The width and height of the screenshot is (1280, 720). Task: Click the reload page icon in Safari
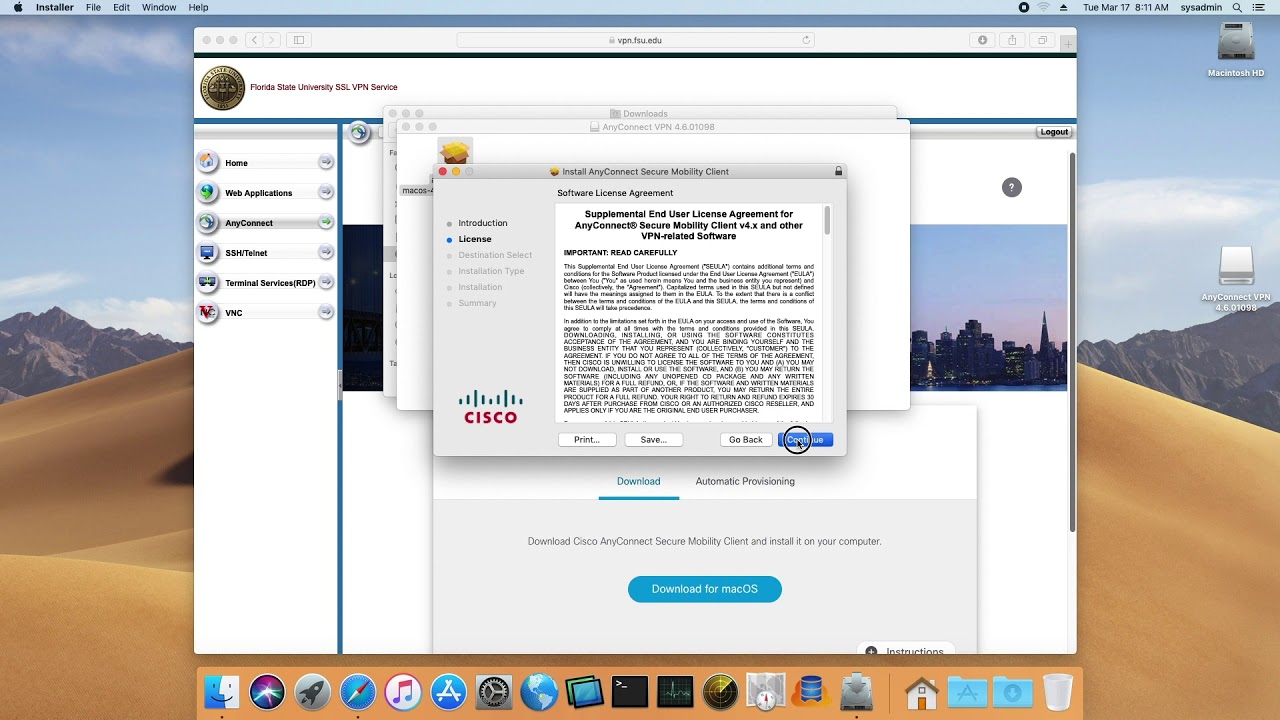806,40
